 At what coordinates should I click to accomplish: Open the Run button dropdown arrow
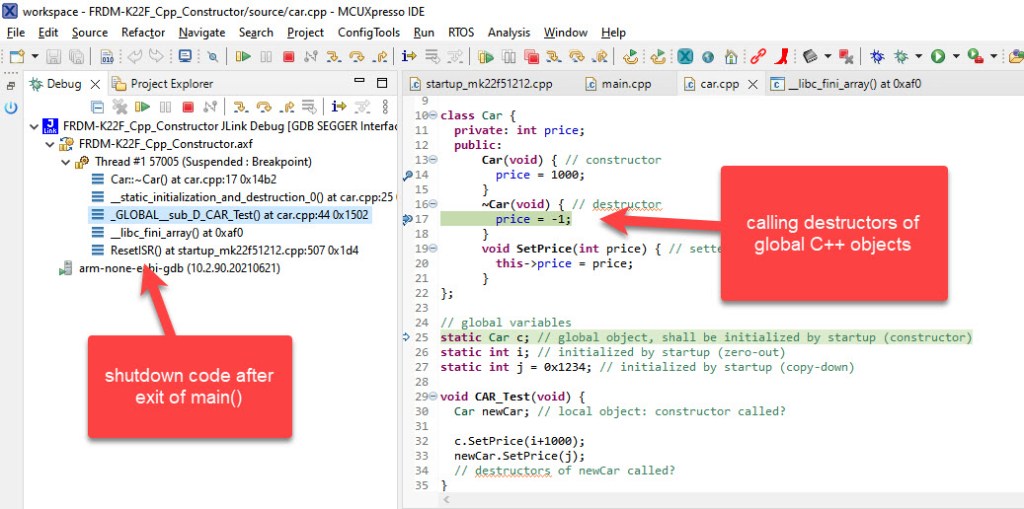coord(956,57)
